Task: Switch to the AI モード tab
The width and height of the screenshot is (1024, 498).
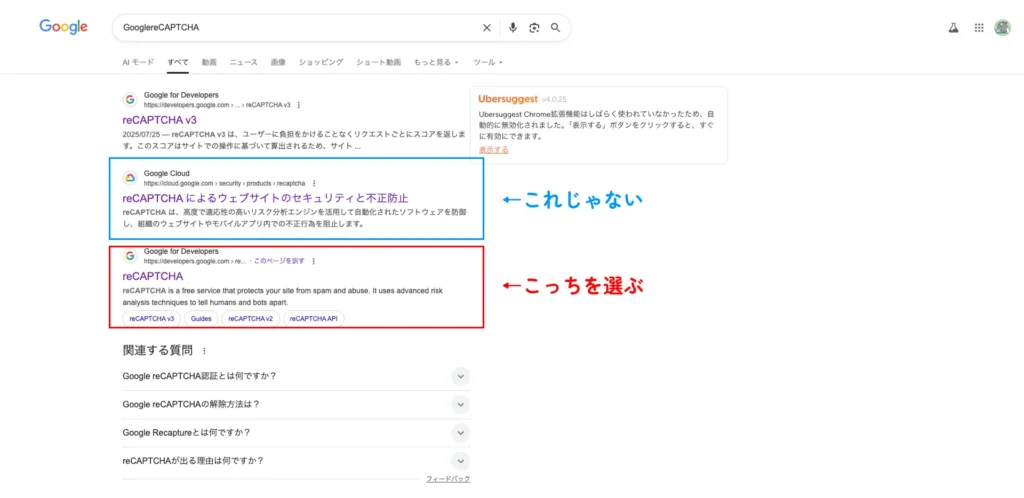Action: (138, 62)
